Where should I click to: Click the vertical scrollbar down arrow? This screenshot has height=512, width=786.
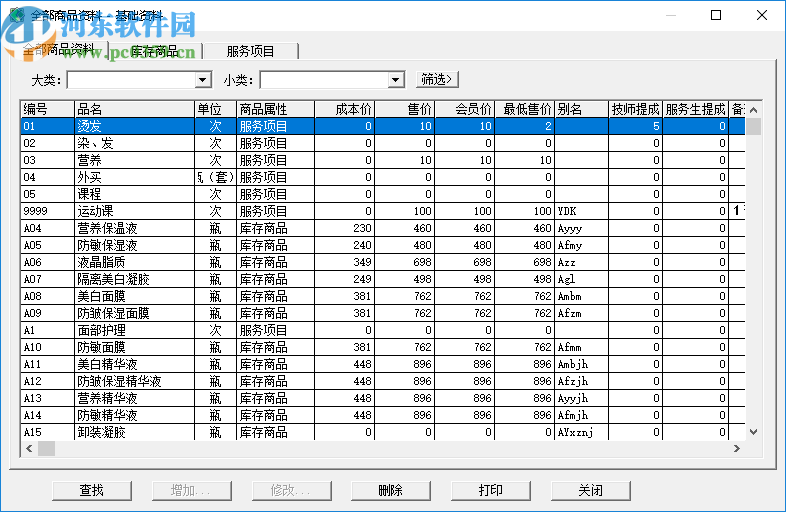753,432
